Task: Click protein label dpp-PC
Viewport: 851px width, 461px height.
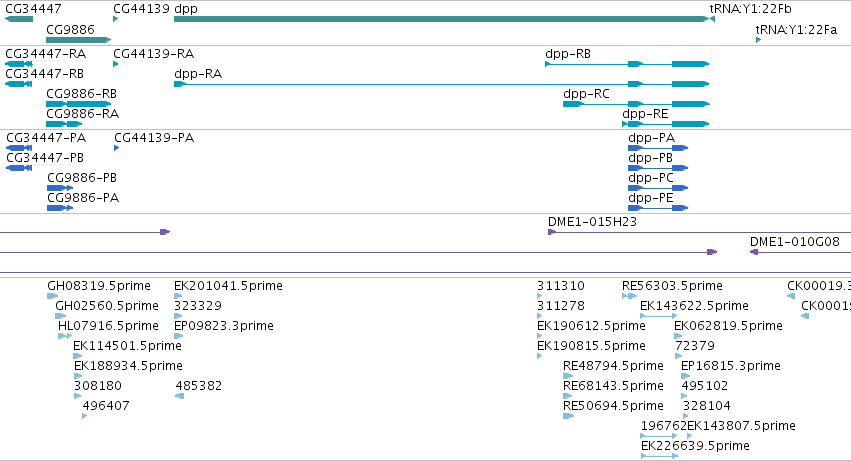Action: pyautogui.click(x=651, y=178)
